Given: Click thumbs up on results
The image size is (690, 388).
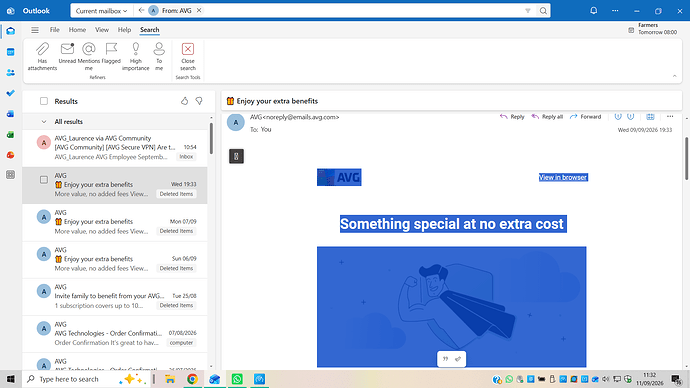Looking at the screenshot, I should click(x=184, y=101).
